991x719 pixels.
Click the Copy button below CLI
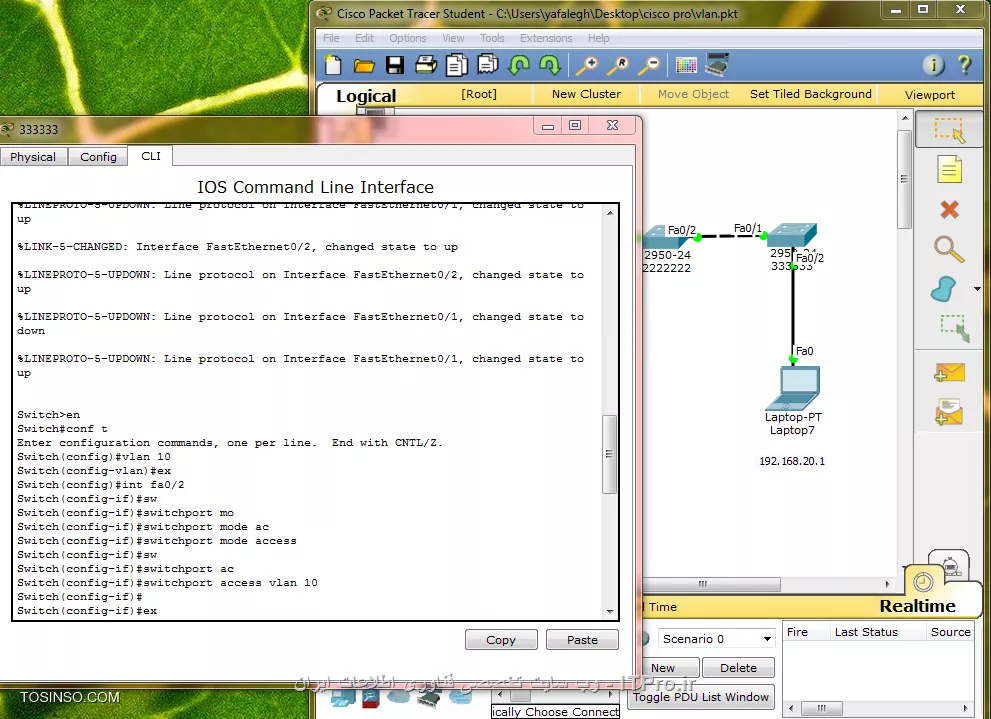[x=501, y=639]
